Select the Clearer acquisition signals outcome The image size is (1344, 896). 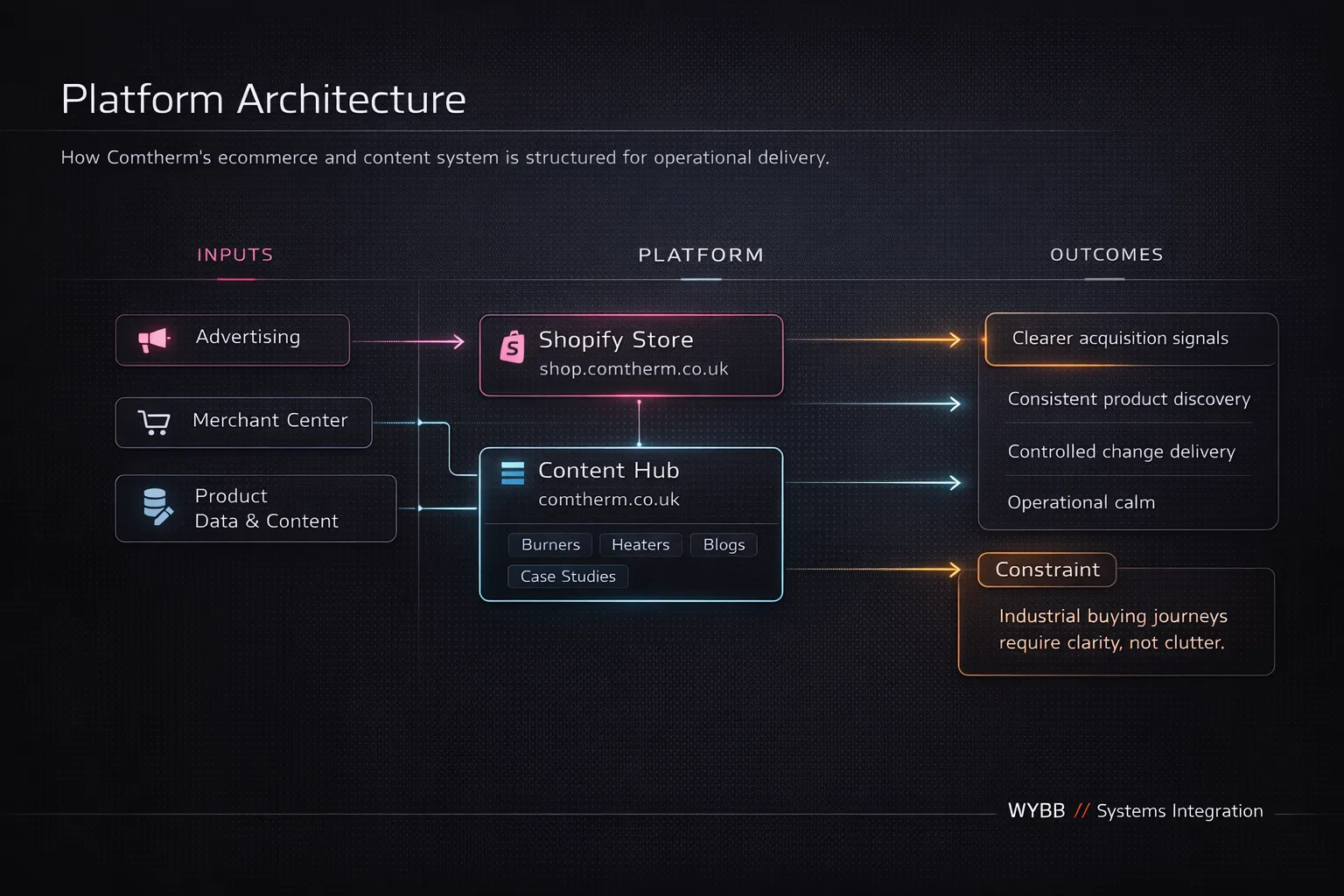1131,339
